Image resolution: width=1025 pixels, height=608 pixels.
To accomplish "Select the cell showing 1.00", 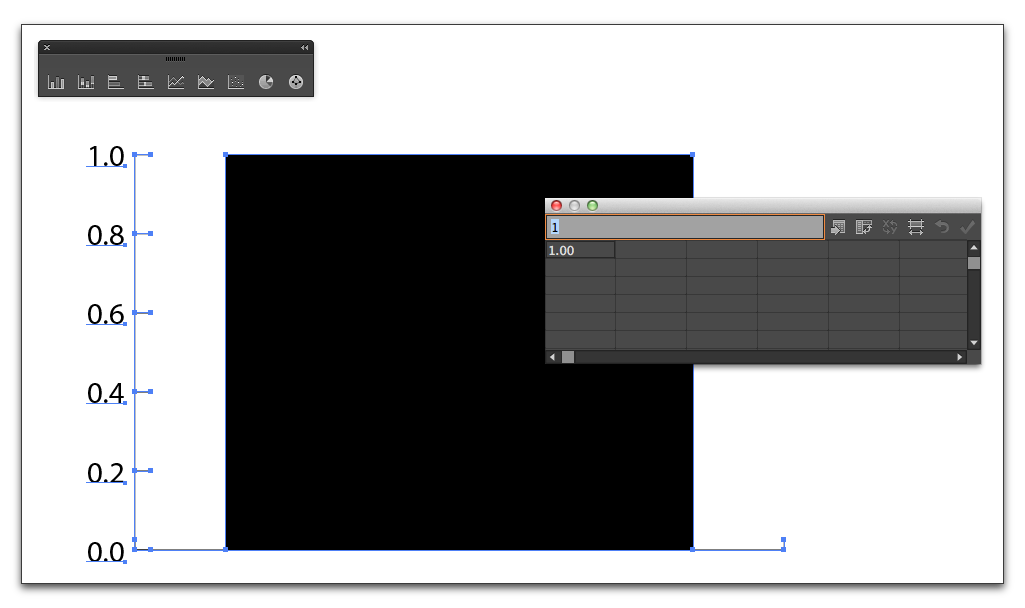I will tap(580, 250).
